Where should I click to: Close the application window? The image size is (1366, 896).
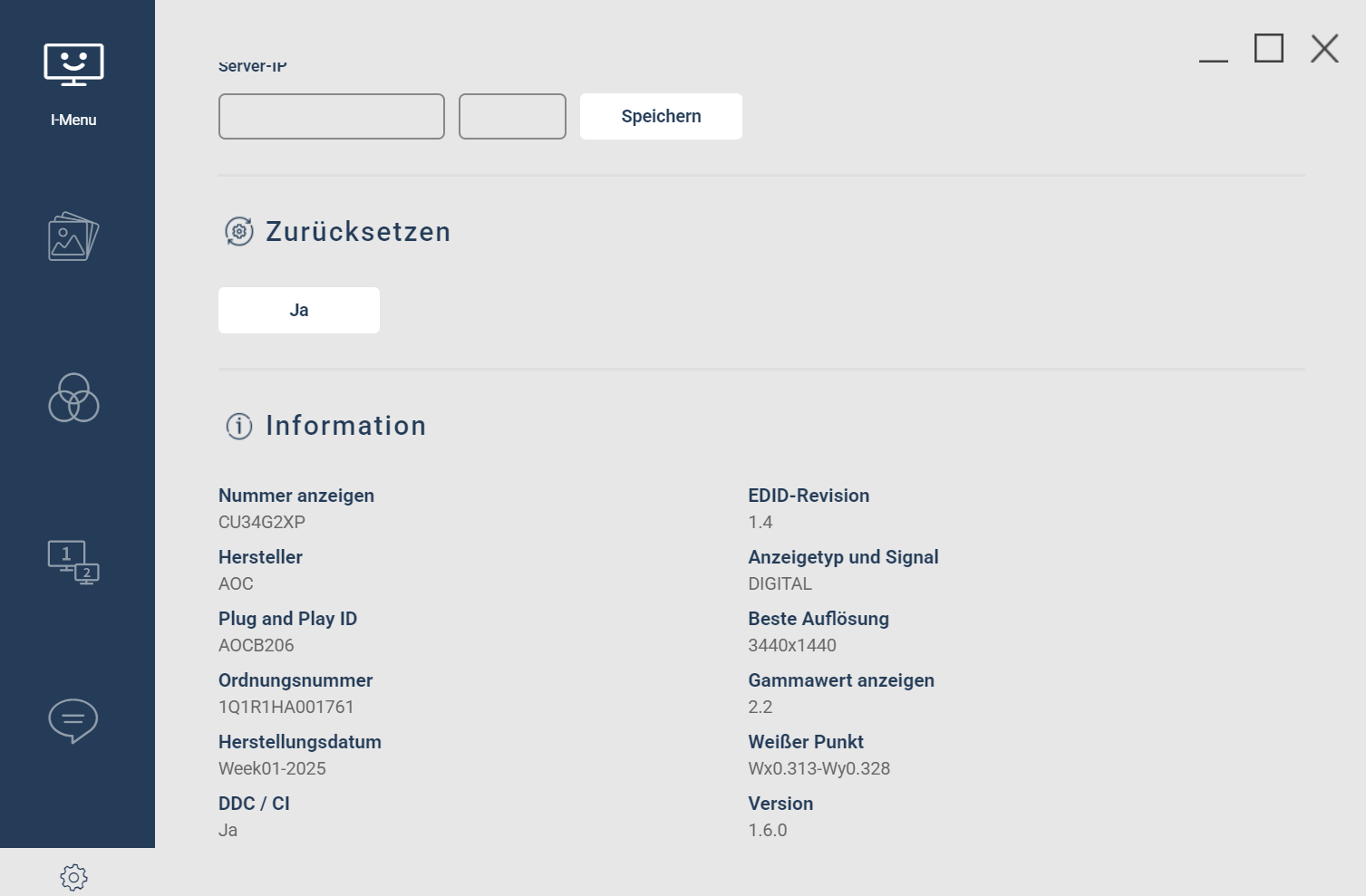pos(1324,48)
